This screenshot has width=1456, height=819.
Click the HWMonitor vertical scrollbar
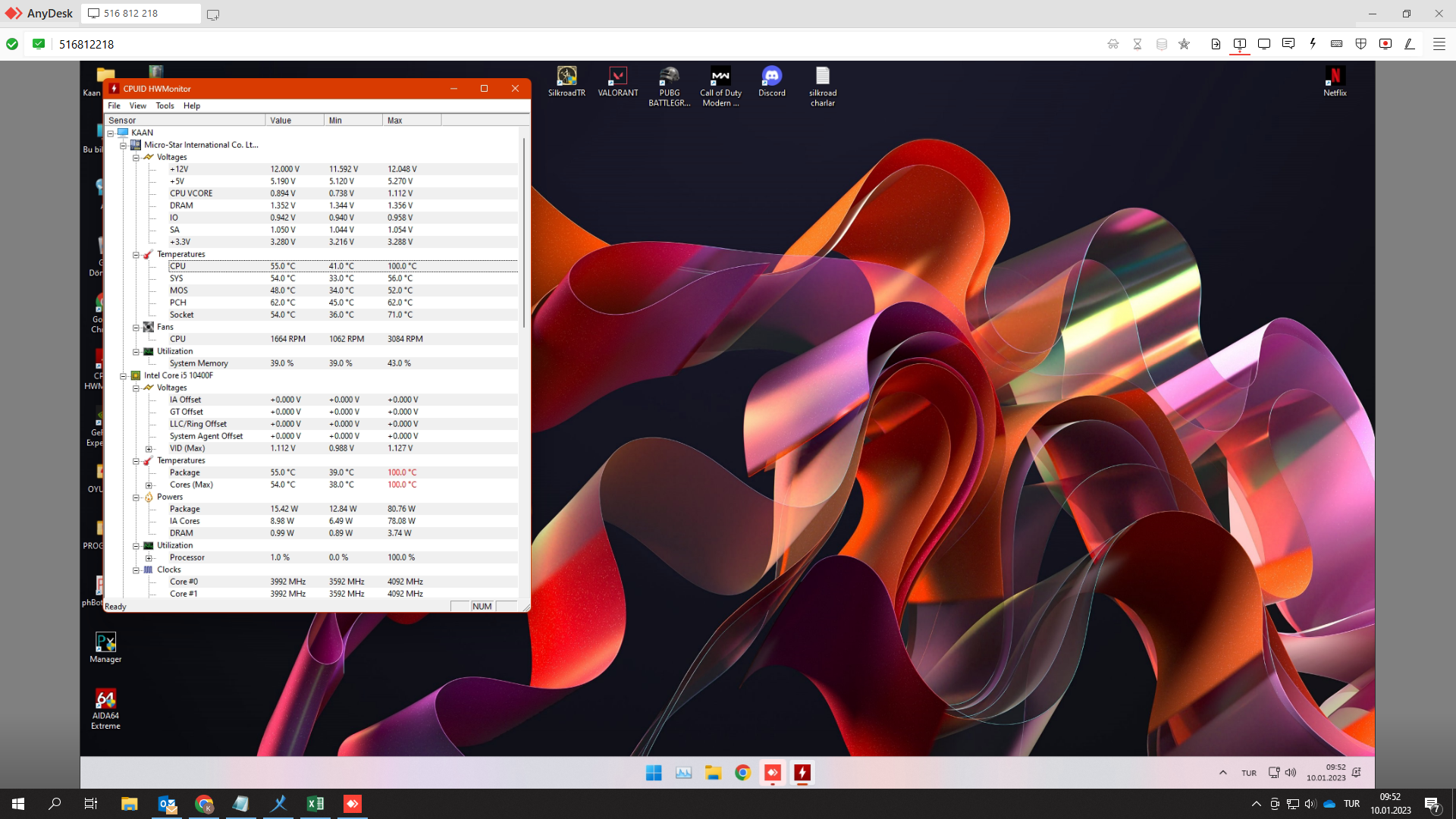click(524, 234)
